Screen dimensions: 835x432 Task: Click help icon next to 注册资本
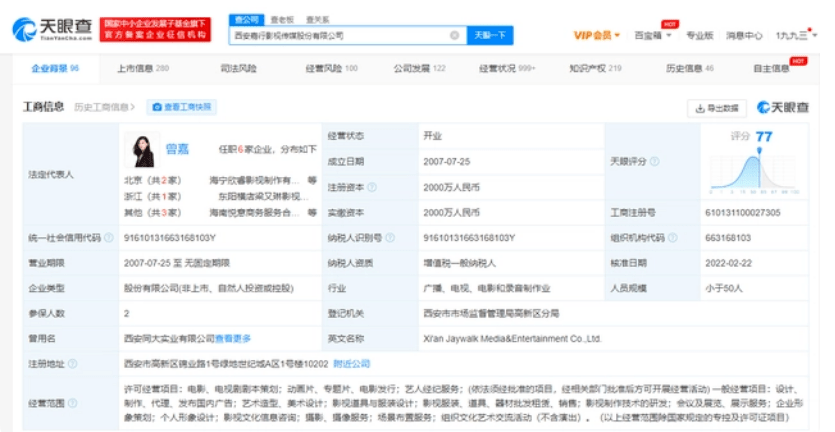[x=372, y=188]
